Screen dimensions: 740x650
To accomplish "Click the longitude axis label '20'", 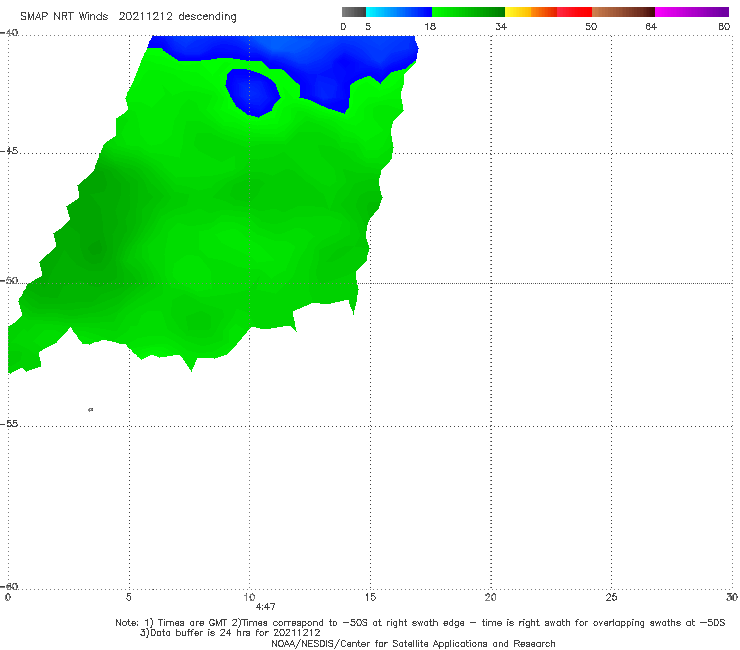I will click(x=491, y=597).
